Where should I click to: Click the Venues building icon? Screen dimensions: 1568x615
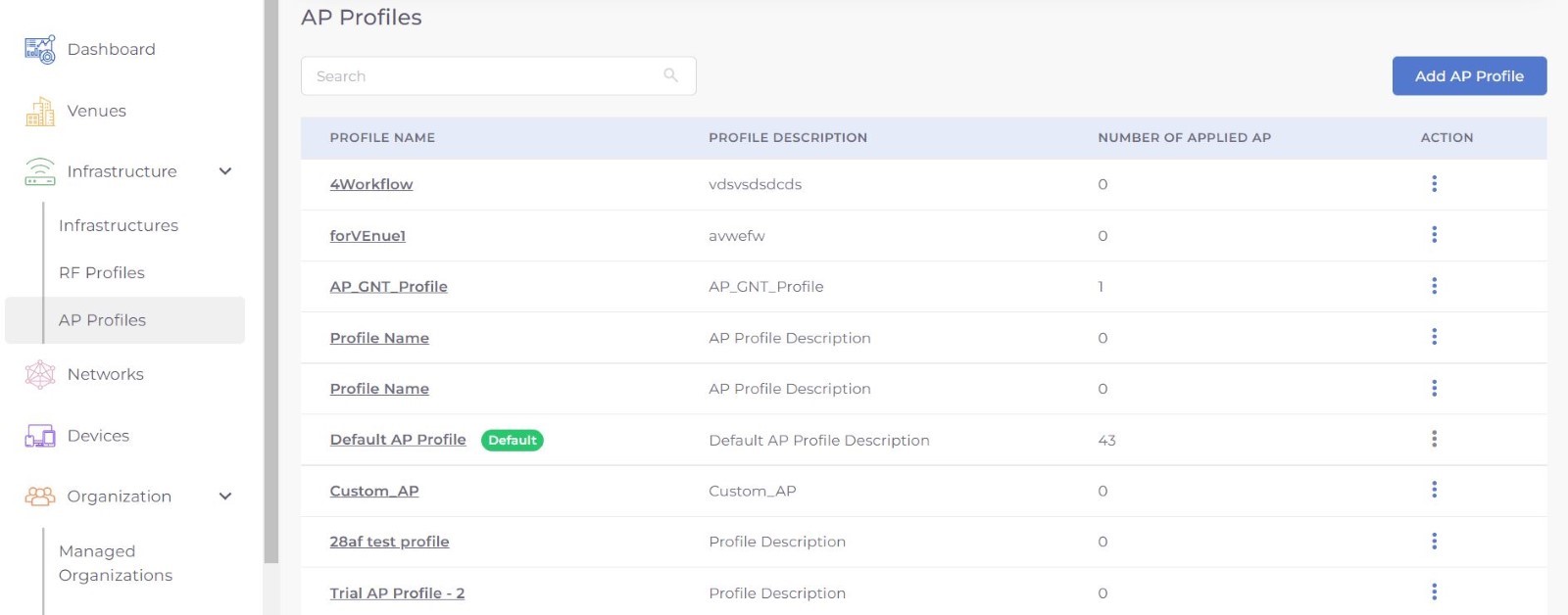tap(40, 112)
